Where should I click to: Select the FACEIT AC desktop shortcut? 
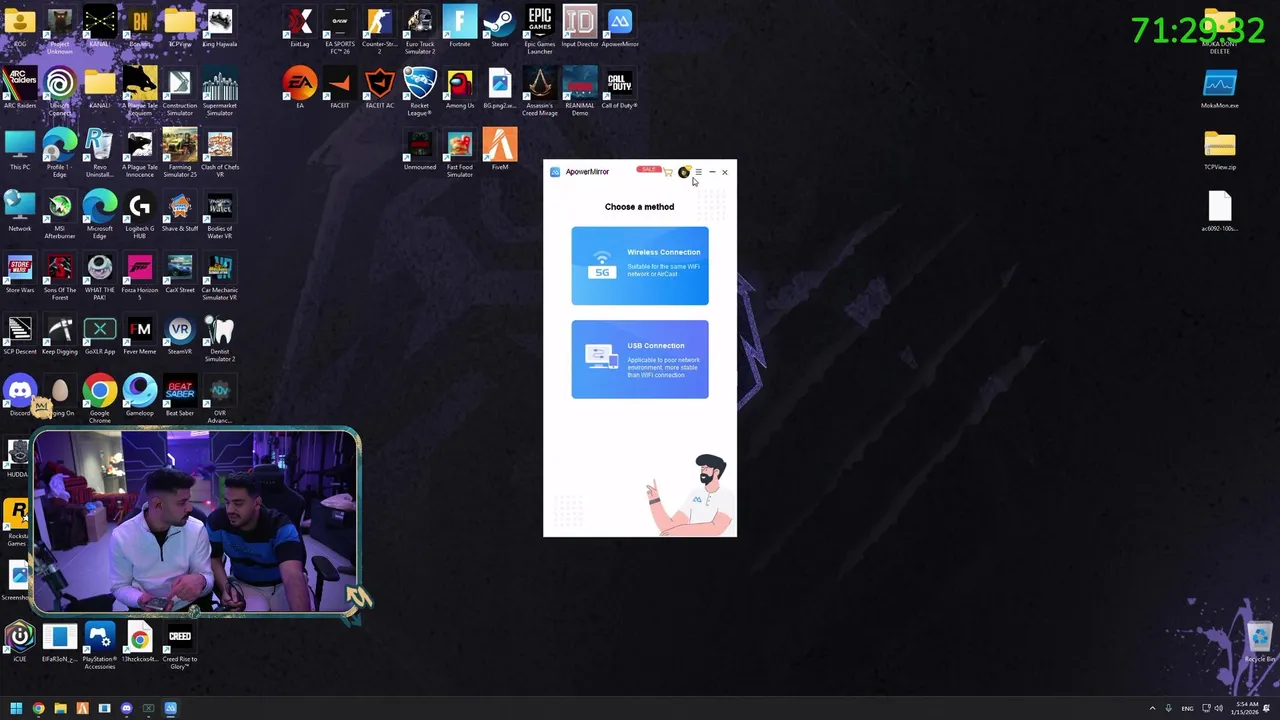tap(380, 89)
